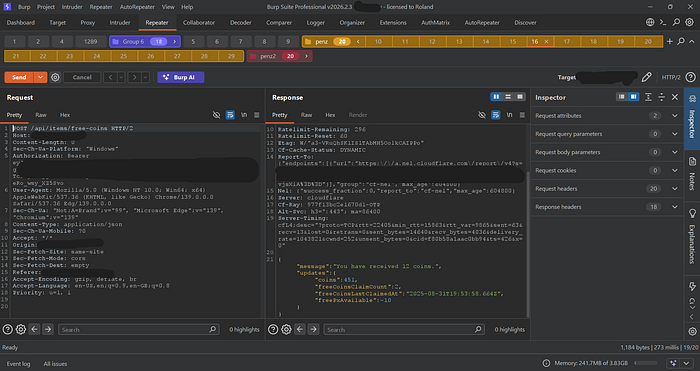Switch to the Dashboard tab

pyautogui.click(x=21, y=22)
